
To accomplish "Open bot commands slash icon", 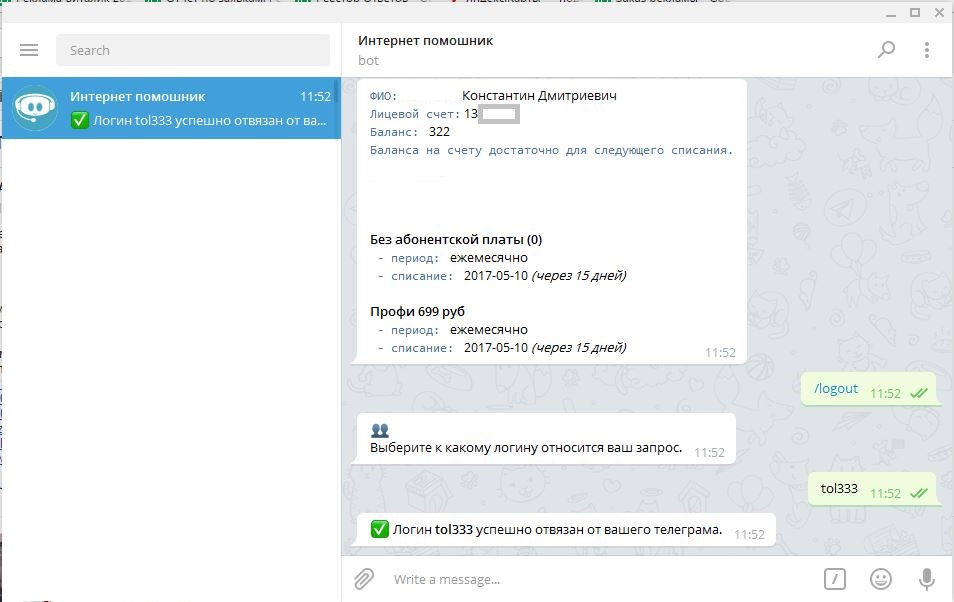I will point(835,579).
